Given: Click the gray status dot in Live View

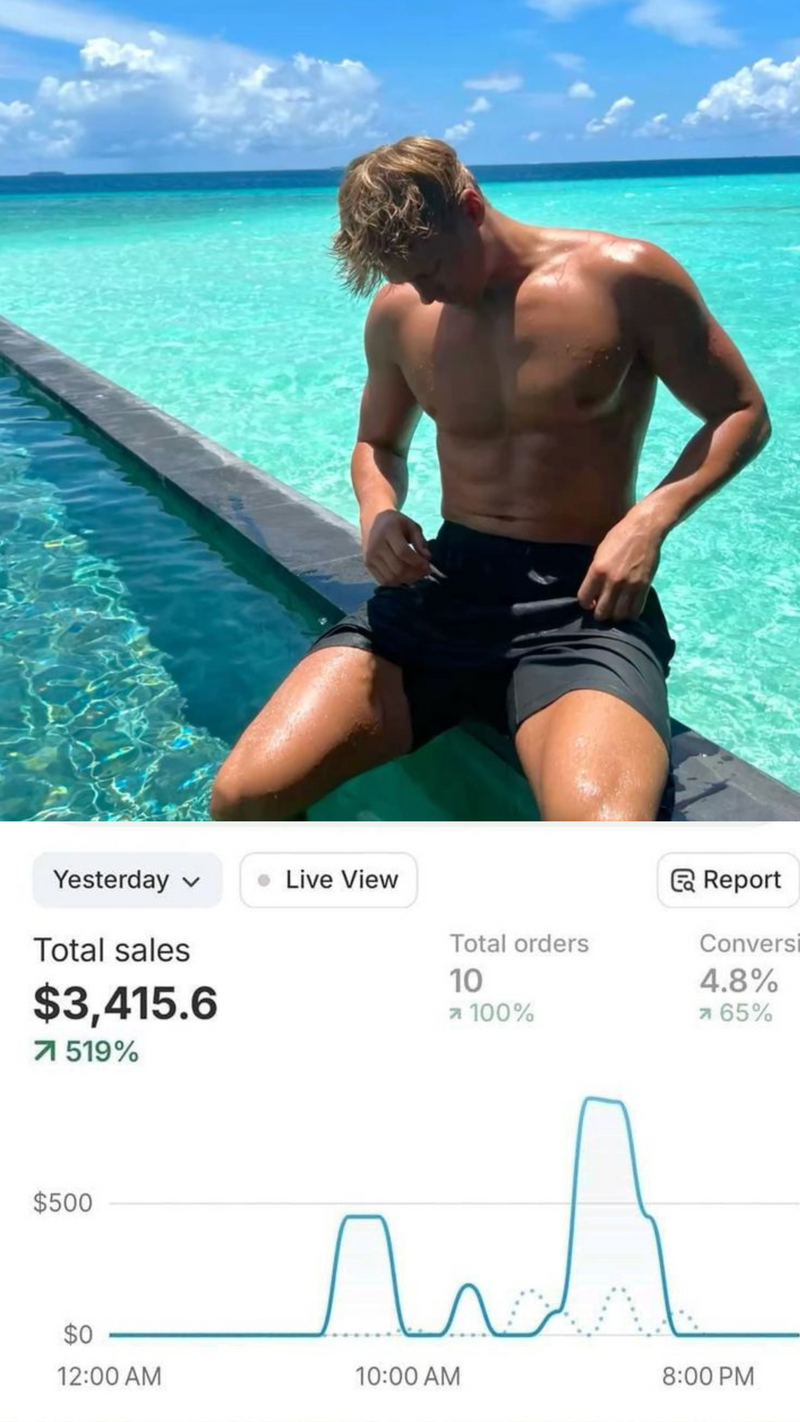Looking at the screenshot, I should click(x=264, y=881).
